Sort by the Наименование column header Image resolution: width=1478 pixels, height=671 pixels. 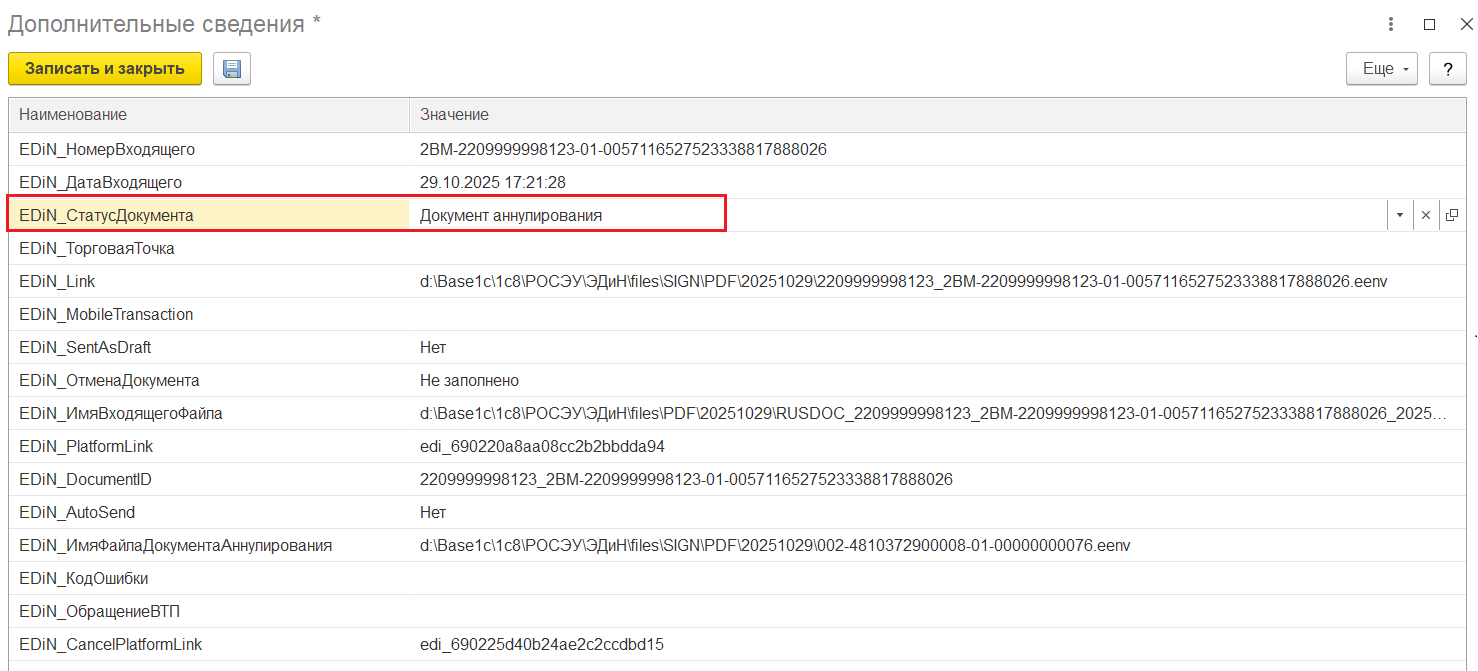coord(208,115)
